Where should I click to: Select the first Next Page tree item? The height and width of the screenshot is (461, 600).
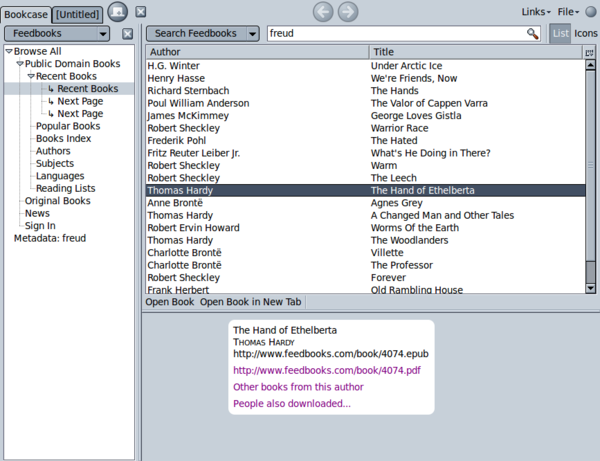click(80, 101)
